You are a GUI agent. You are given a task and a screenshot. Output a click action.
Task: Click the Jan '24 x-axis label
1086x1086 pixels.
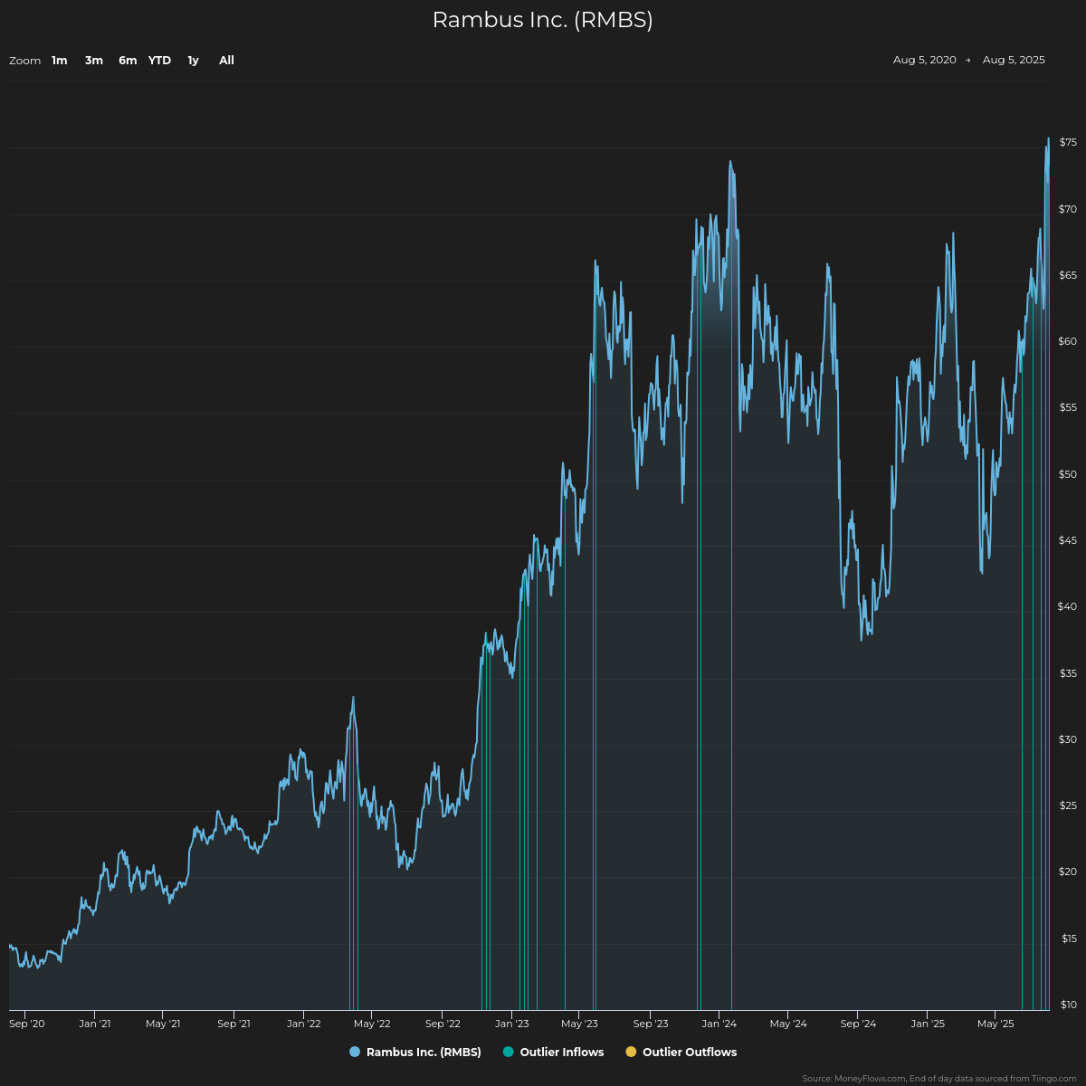point(720,1024)
